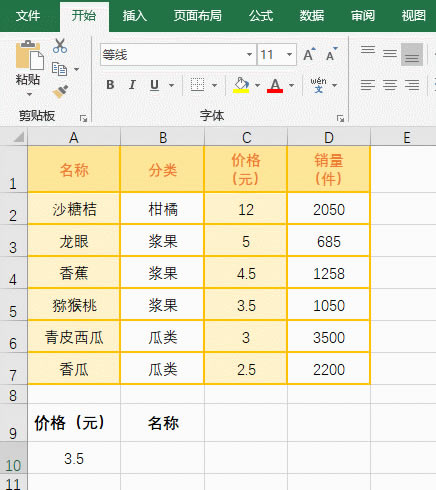Switch to the 开始 tab
This screenshot has width=436, height=490.
84,16
